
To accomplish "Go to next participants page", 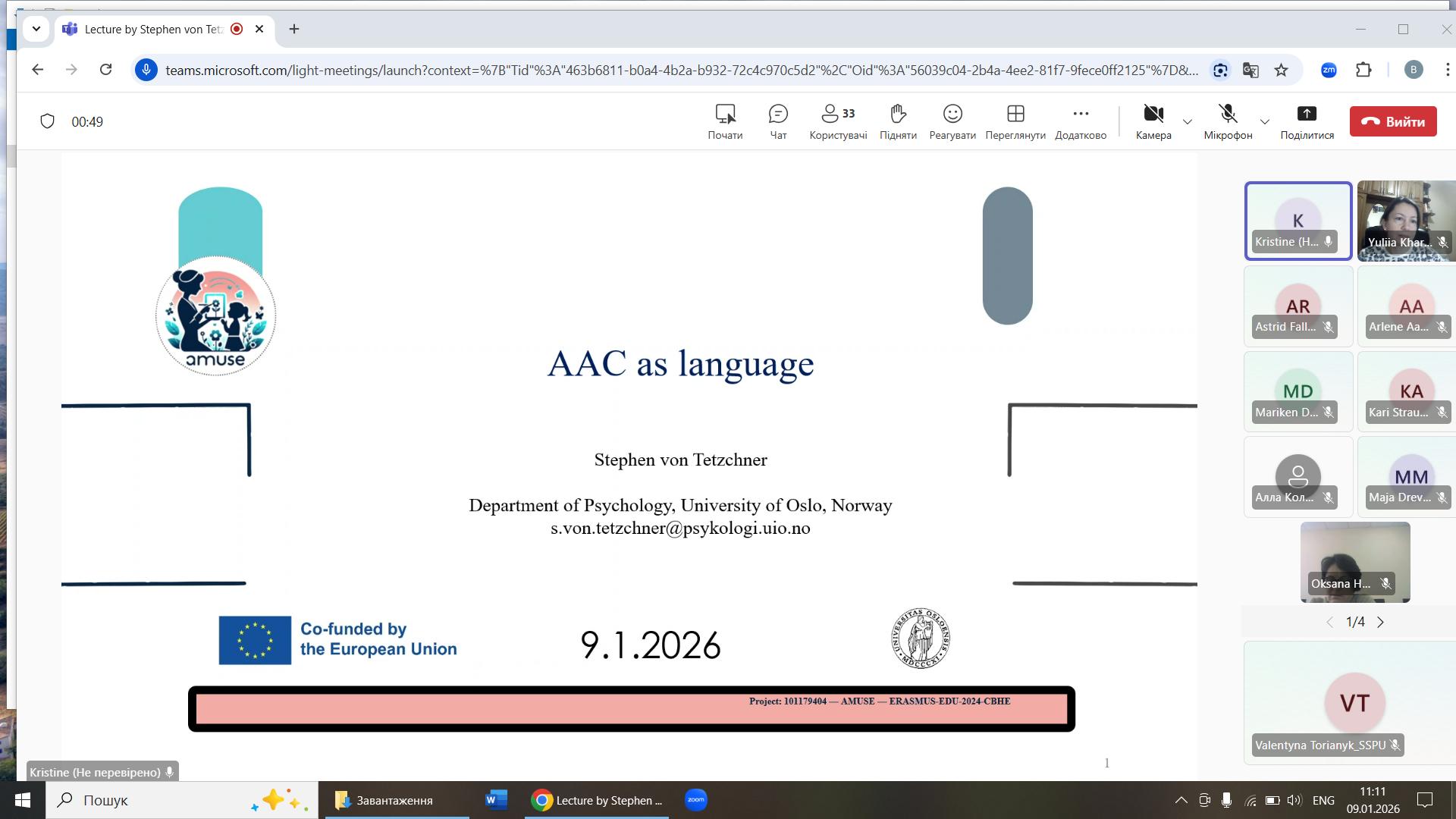I will [x=1380, y=622].
